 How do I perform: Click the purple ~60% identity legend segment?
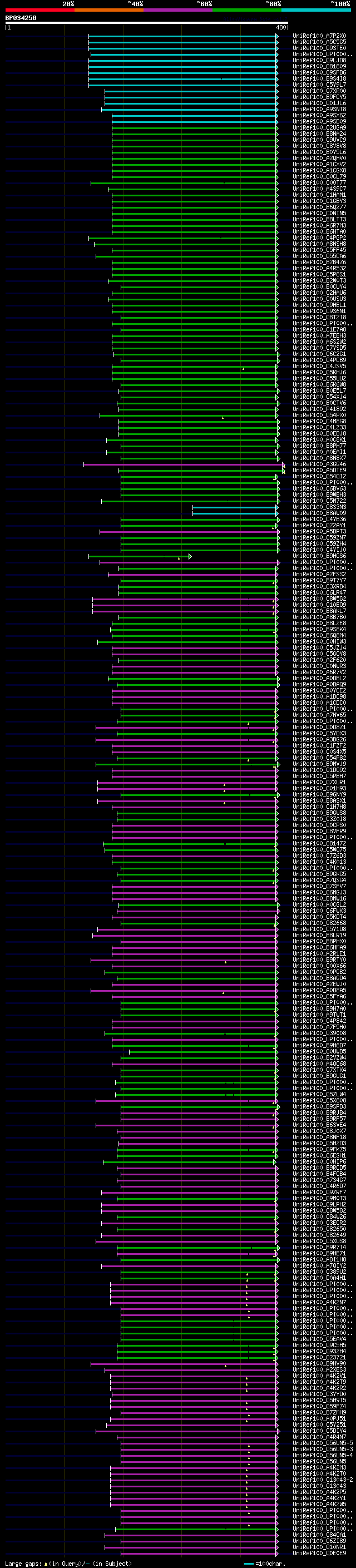tap(179, 10)
